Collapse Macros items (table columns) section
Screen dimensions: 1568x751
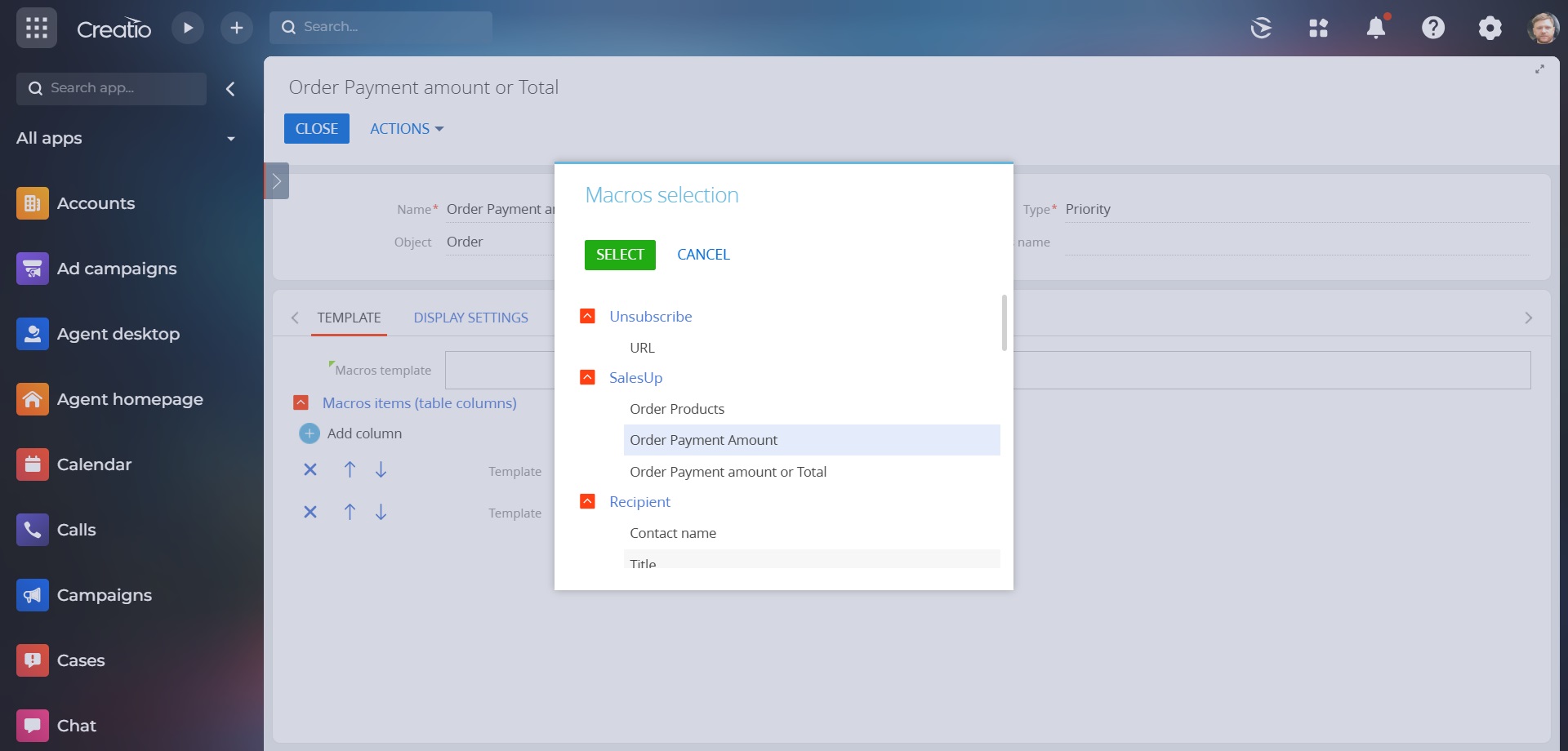tap(301, 402)
